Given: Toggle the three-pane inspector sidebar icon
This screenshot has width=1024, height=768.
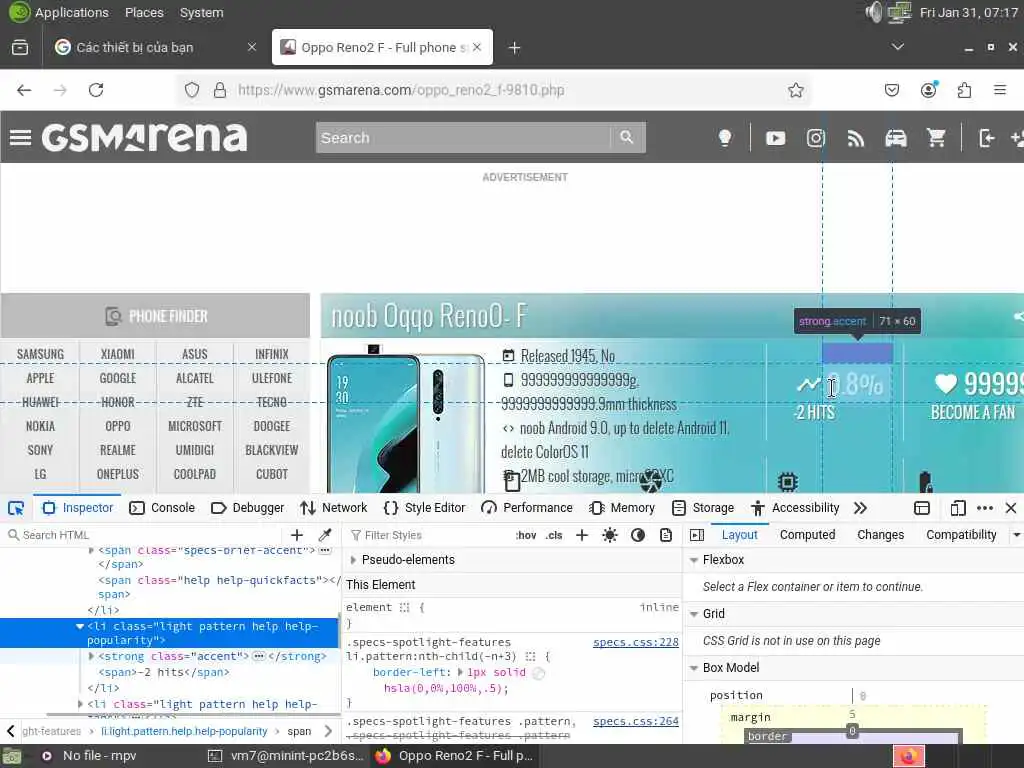Looking at the screenshot, I should pyautogui.click(x=697, y=535).
